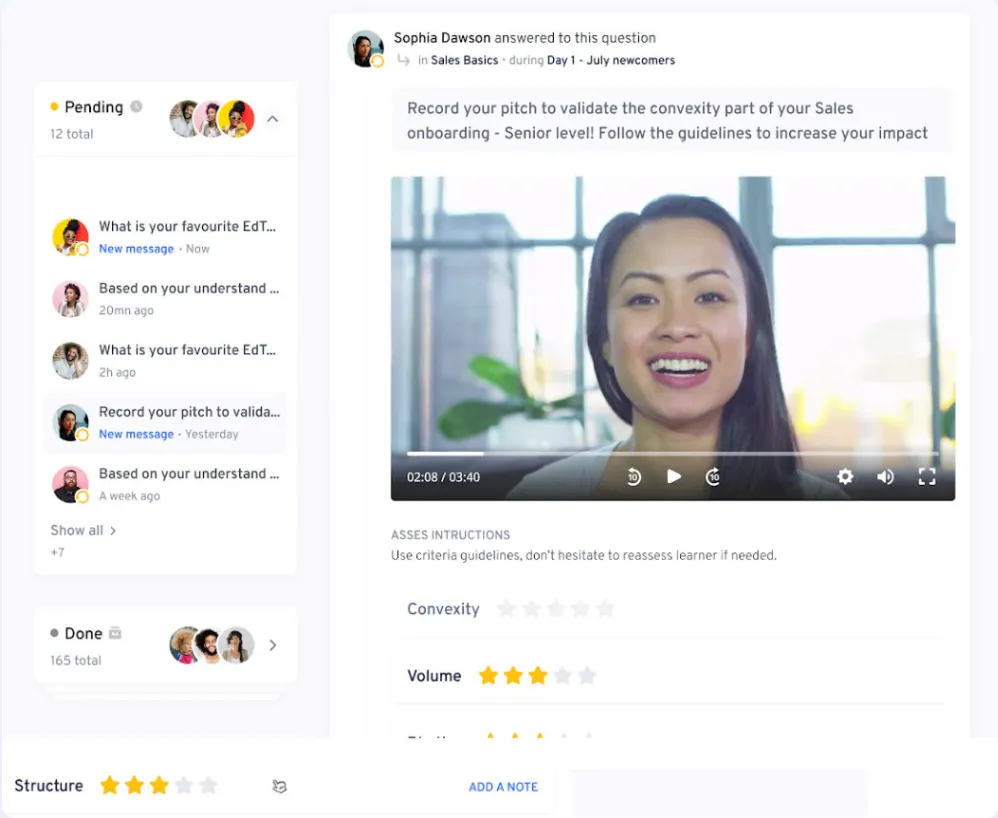Set Volume rating to fourth star
The width and height of the screenshot is (998, 818).
point(562,675)
